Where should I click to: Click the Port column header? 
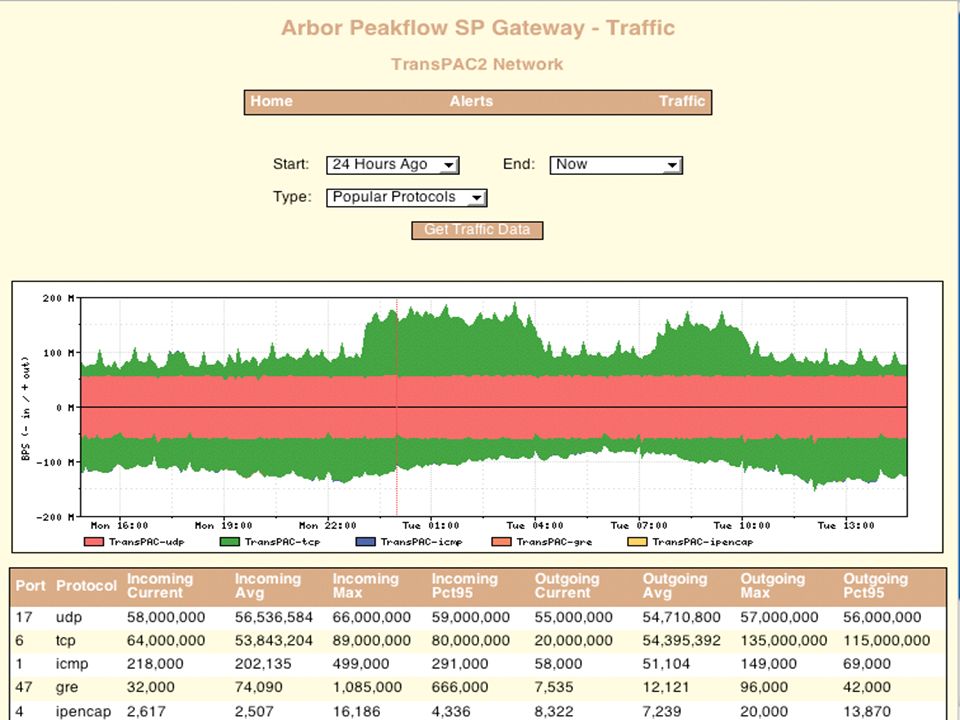[x=31, y=586]
